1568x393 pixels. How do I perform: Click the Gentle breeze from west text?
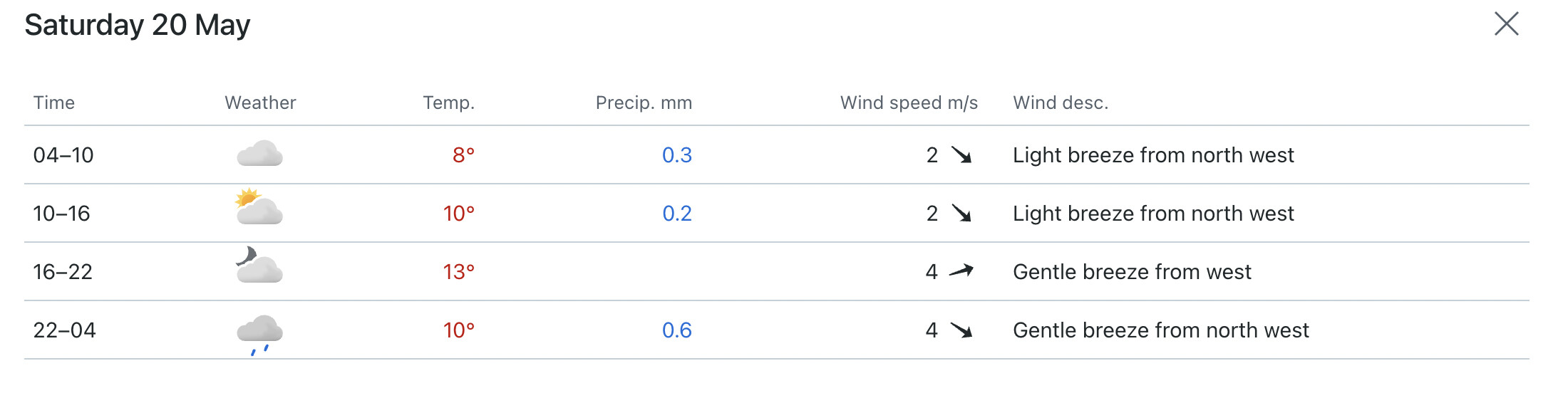[1132, 272]
